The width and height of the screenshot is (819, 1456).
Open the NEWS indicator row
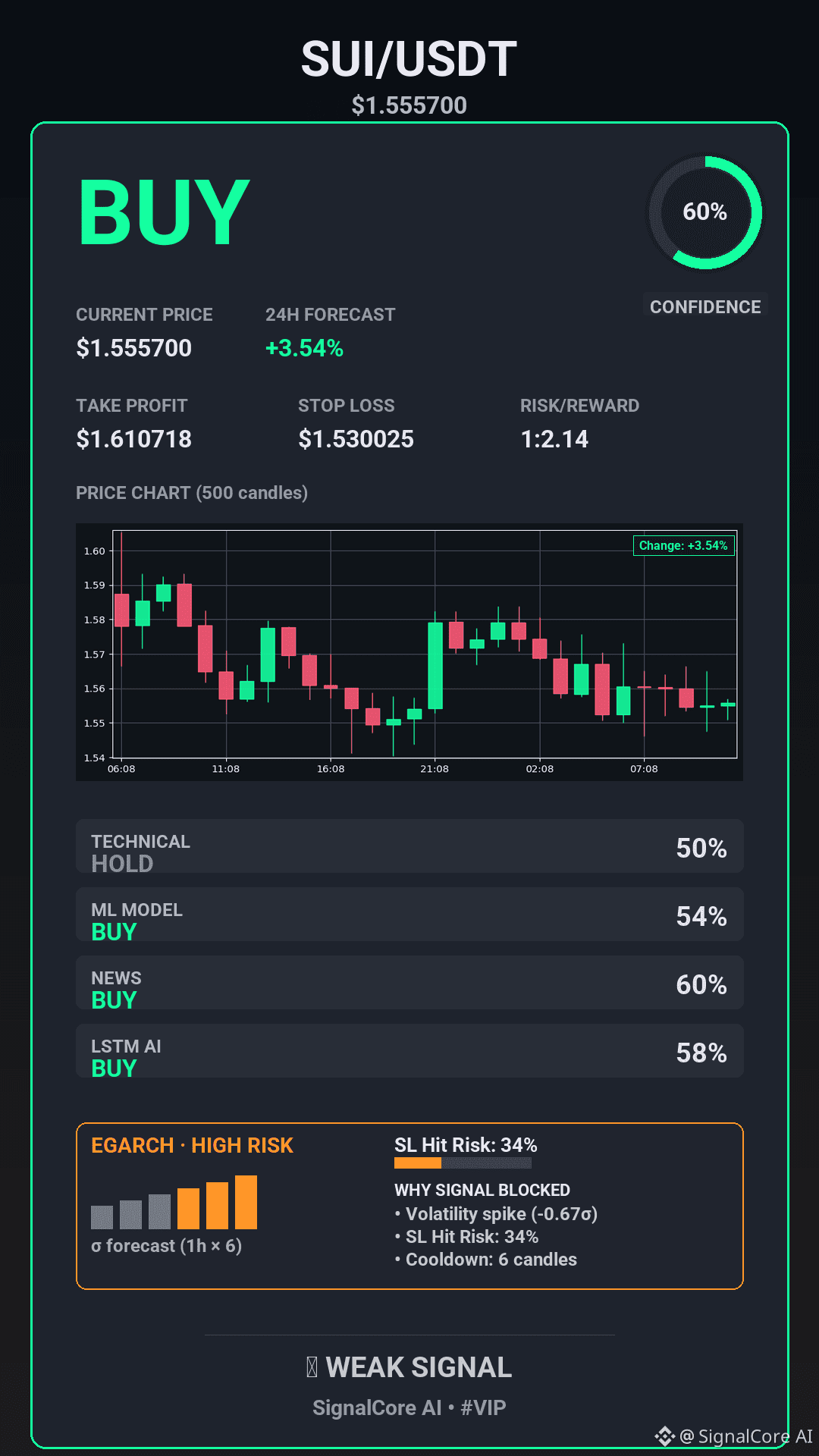coord(409,983)
